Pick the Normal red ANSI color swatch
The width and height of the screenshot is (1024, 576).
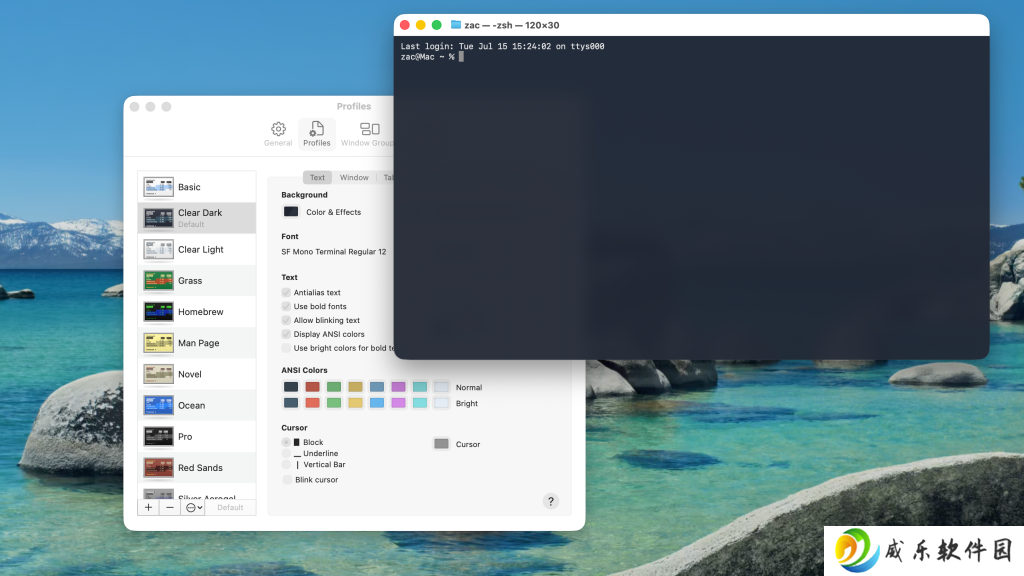pyautogui.click(x=313, y=387)
